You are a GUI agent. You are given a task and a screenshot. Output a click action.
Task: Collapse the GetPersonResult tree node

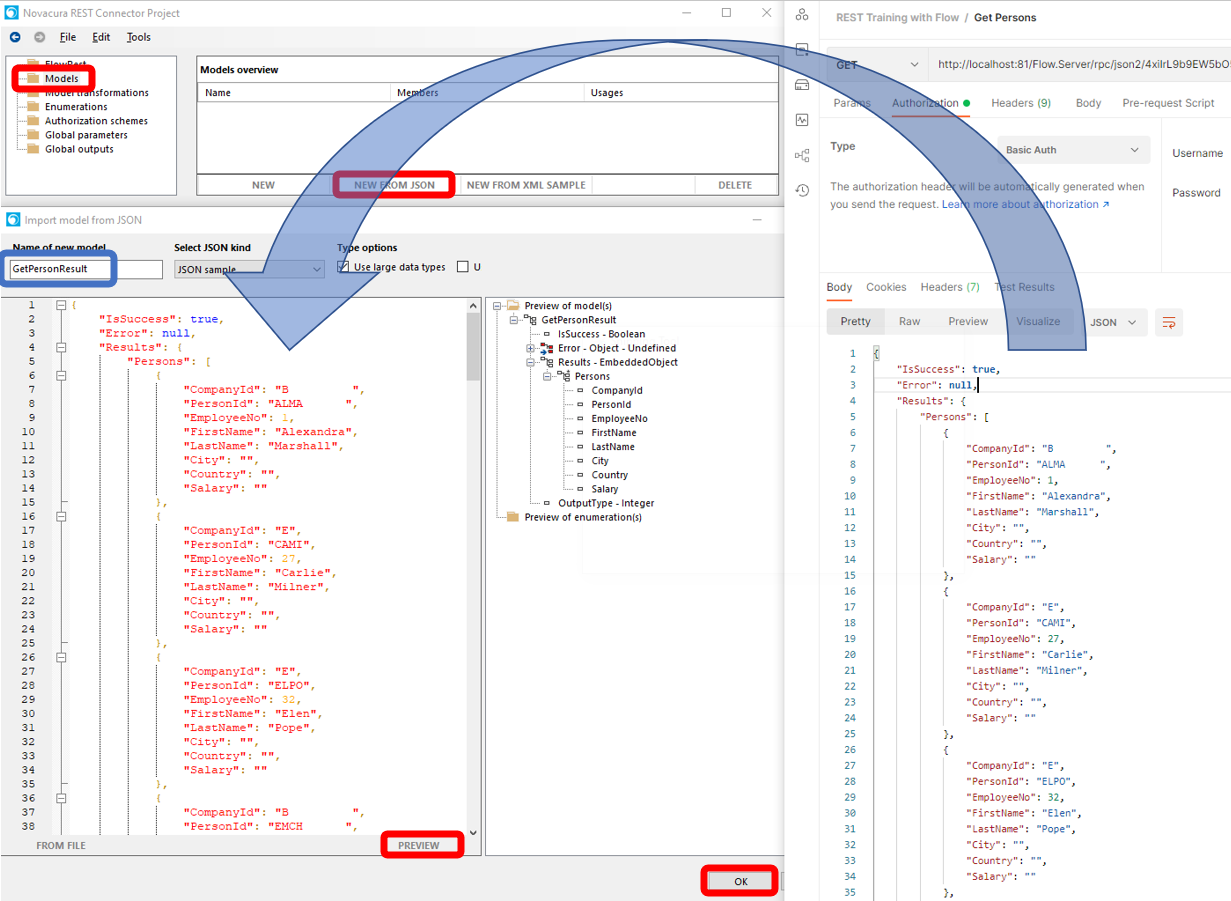pos(514,320)
